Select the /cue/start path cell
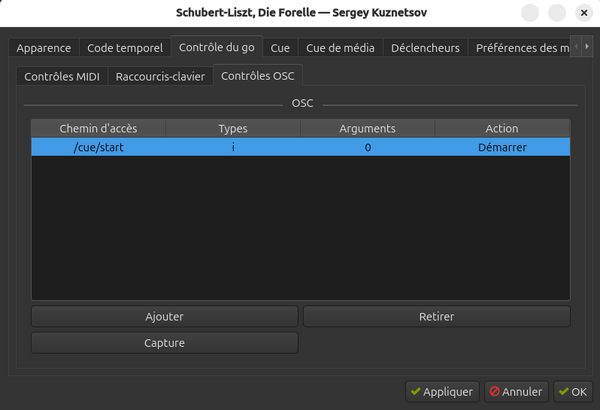The image size is (600, 410). (98, 147)
